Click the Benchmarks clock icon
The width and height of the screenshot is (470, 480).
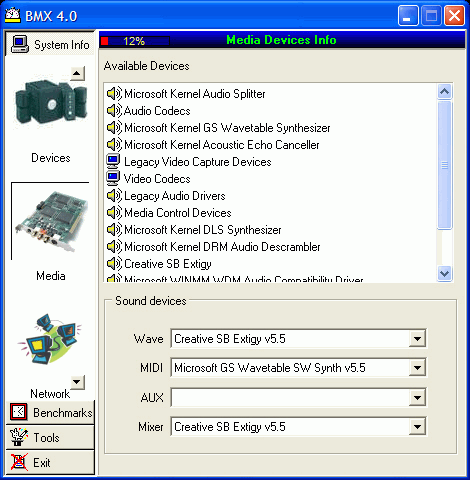coord(18,412)
